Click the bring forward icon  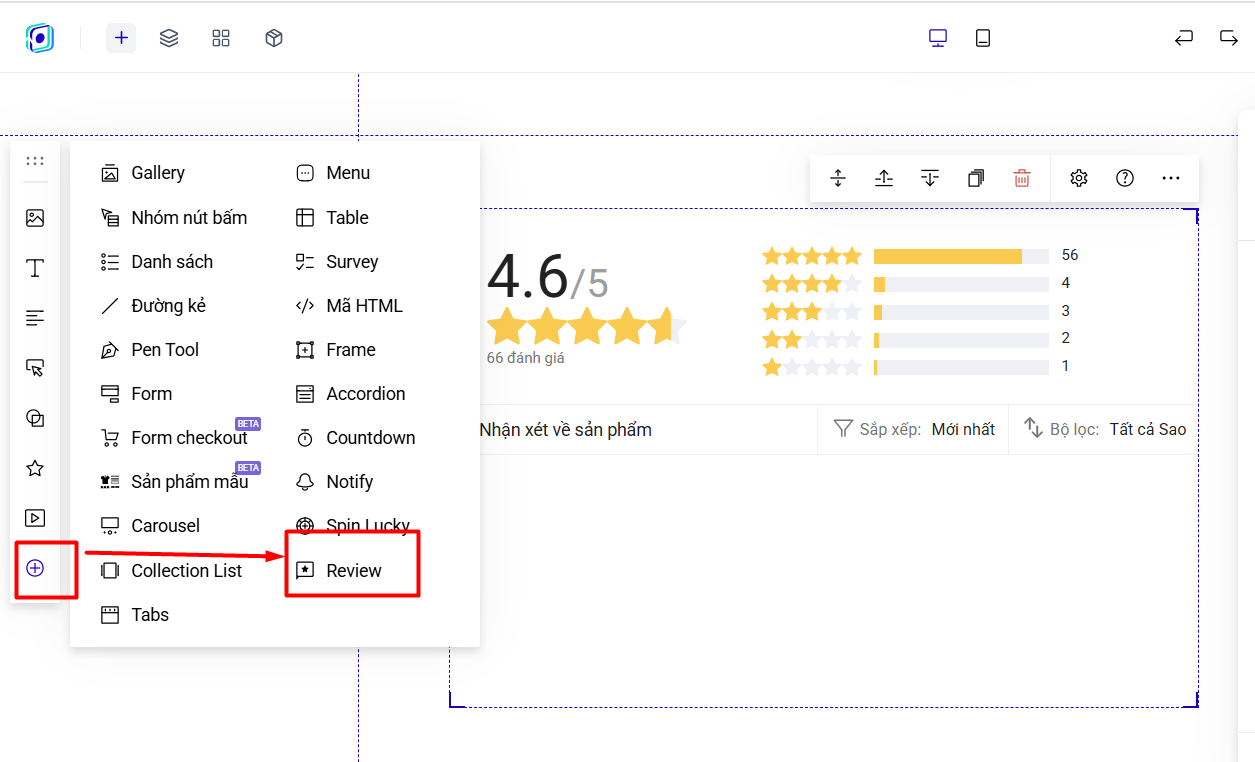pos(884,178)
